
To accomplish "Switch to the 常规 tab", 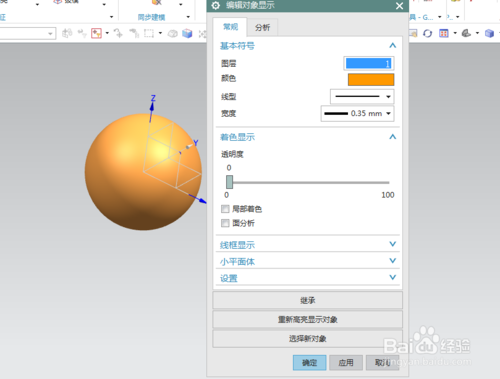I will pyautogui.click(x=230, y=27).
